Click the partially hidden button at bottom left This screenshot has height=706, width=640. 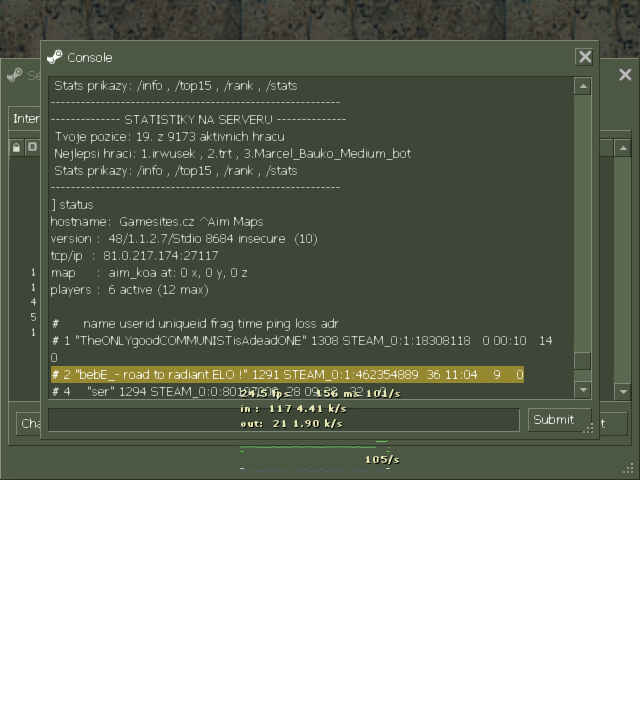tap(28, 423)
